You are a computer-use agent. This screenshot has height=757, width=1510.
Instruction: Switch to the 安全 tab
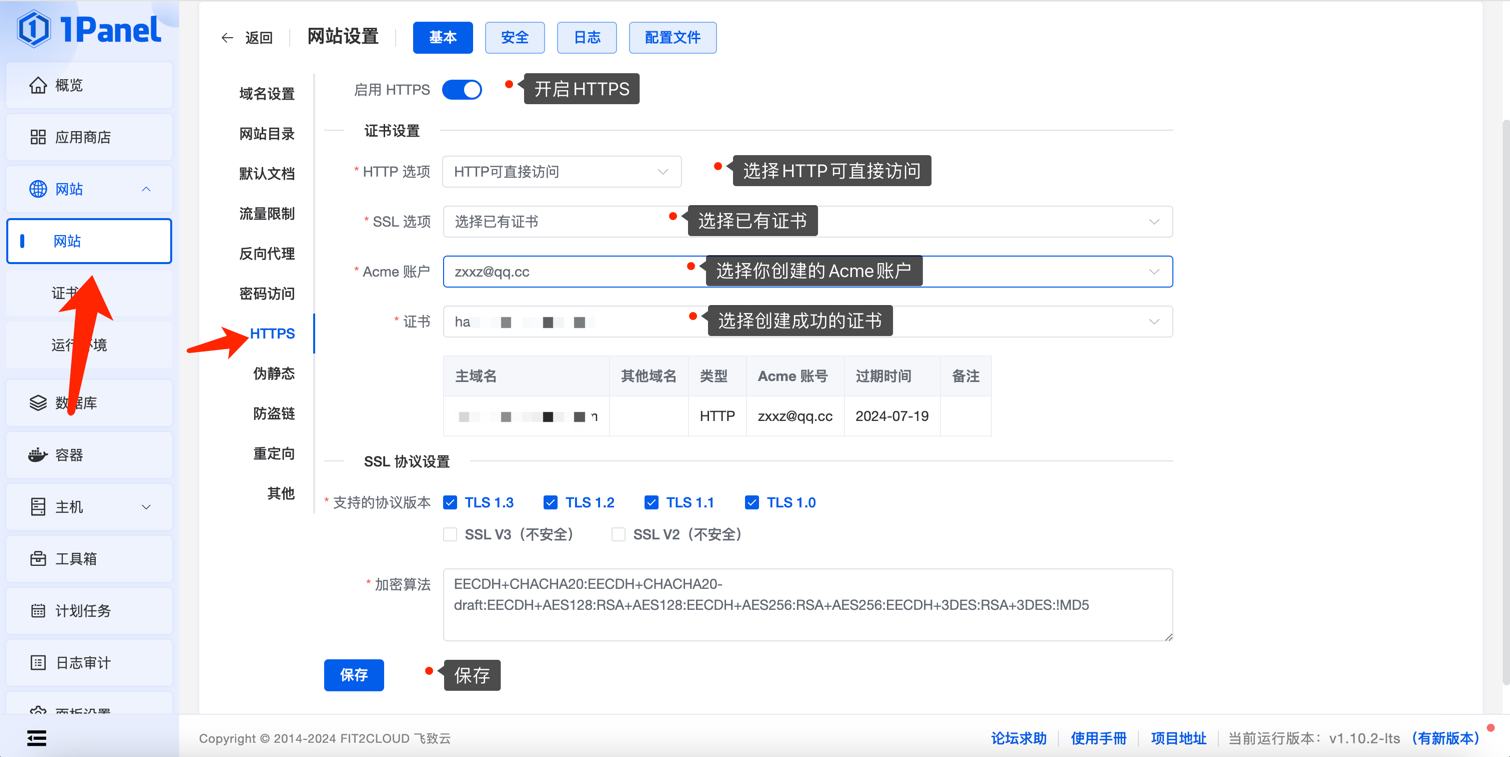(x=514, y=38)
